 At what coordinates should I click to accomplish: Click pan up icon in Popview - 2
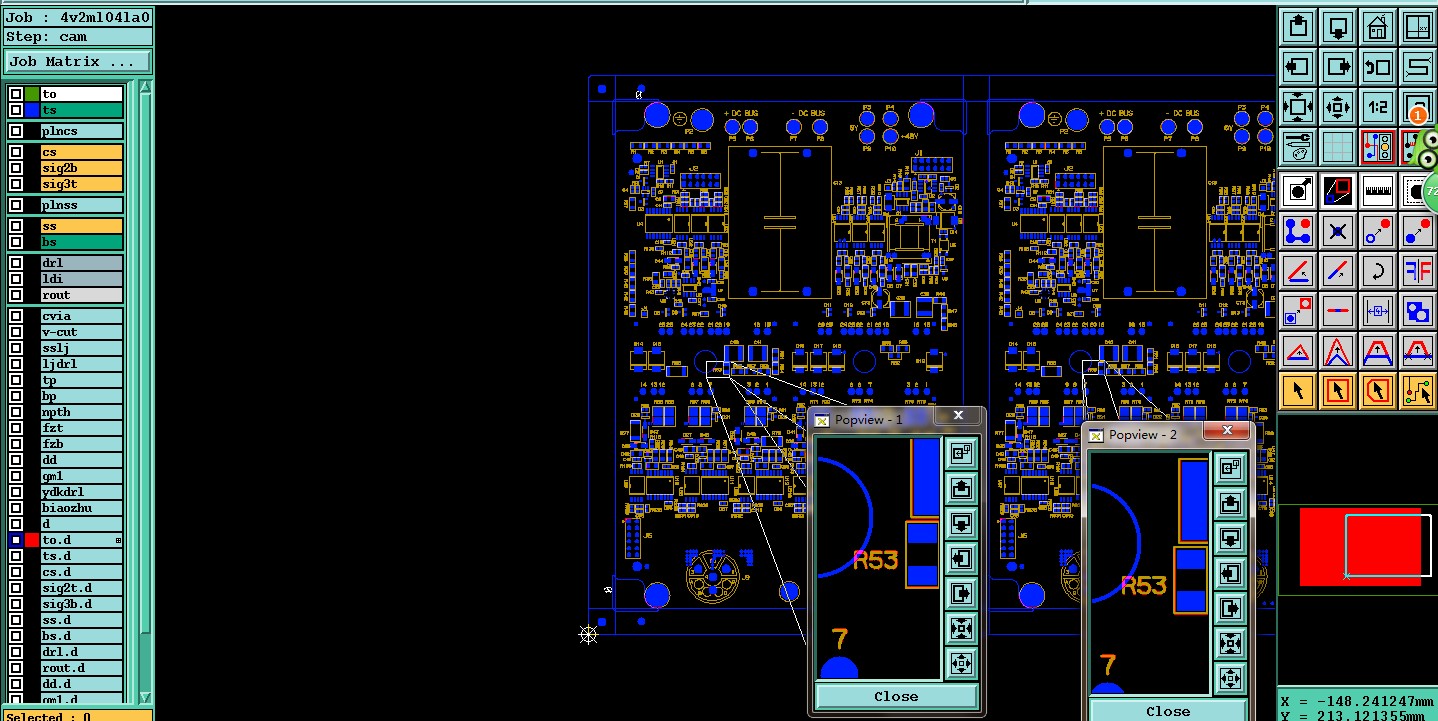coord(1230,504)
